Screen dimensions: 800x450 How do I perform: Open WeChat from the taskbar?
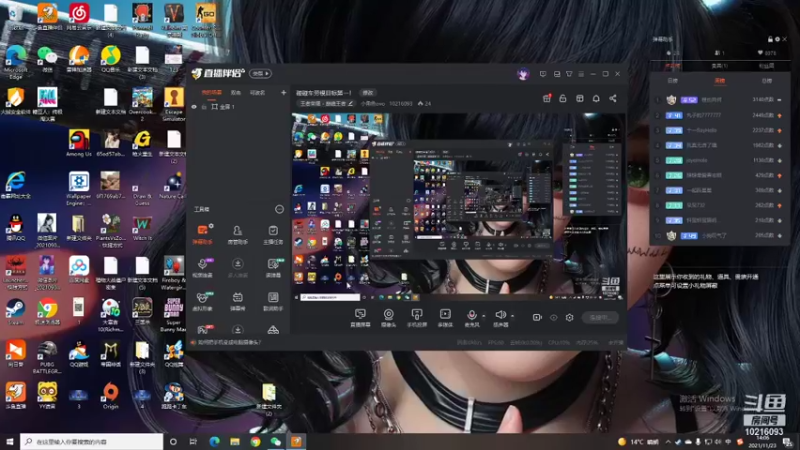click(x=276, y=441)
